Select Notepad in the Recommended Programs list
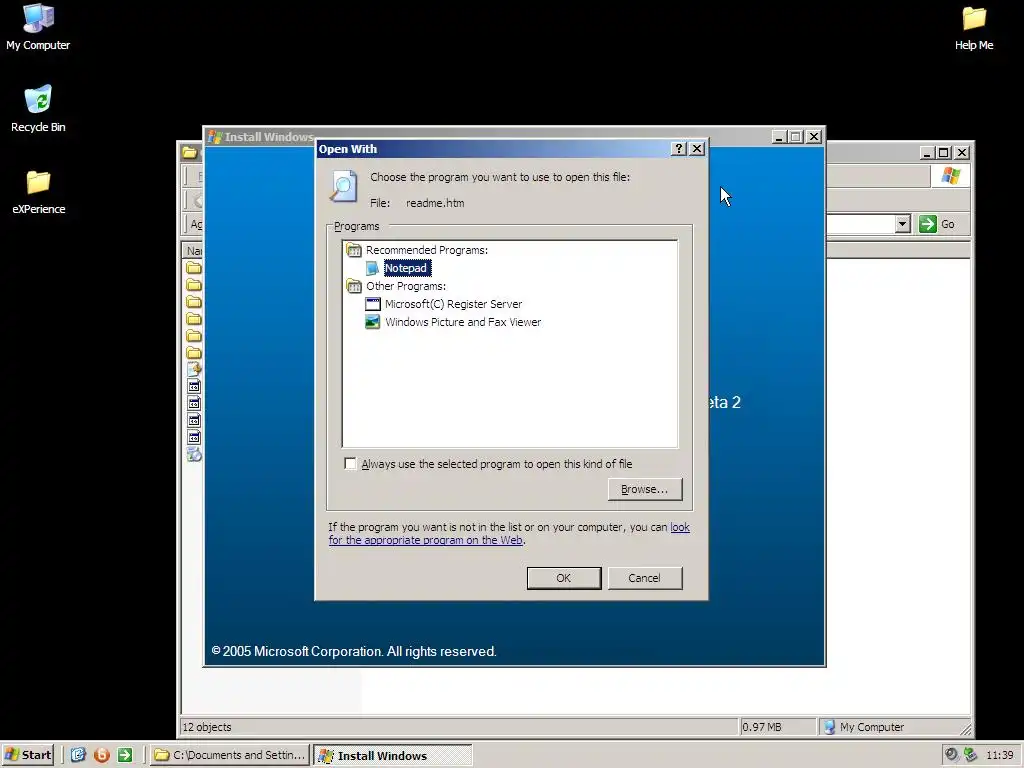 click(406, 268)
